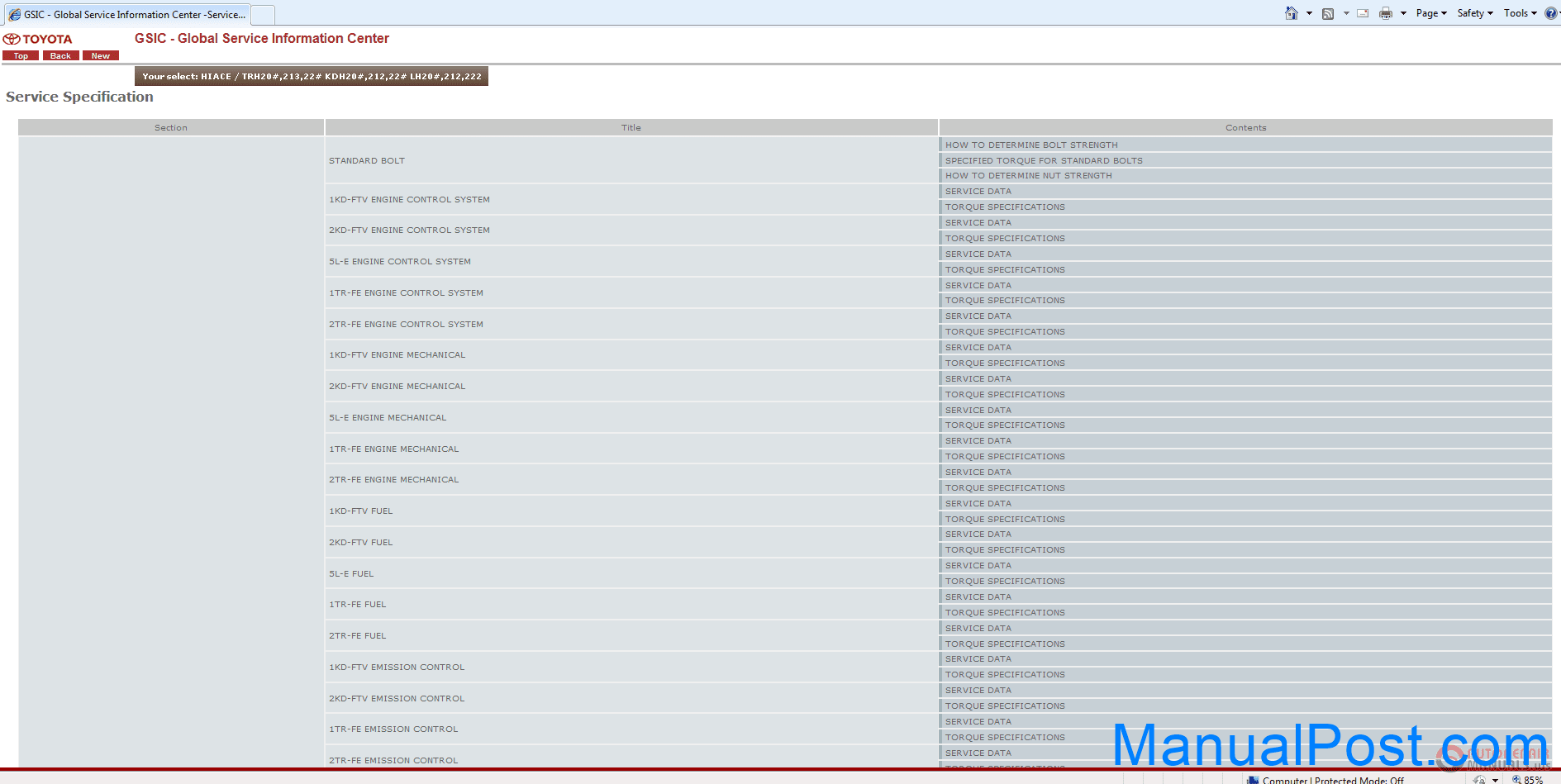
Task: Click the Title column header
Action: tap(631, 127)
